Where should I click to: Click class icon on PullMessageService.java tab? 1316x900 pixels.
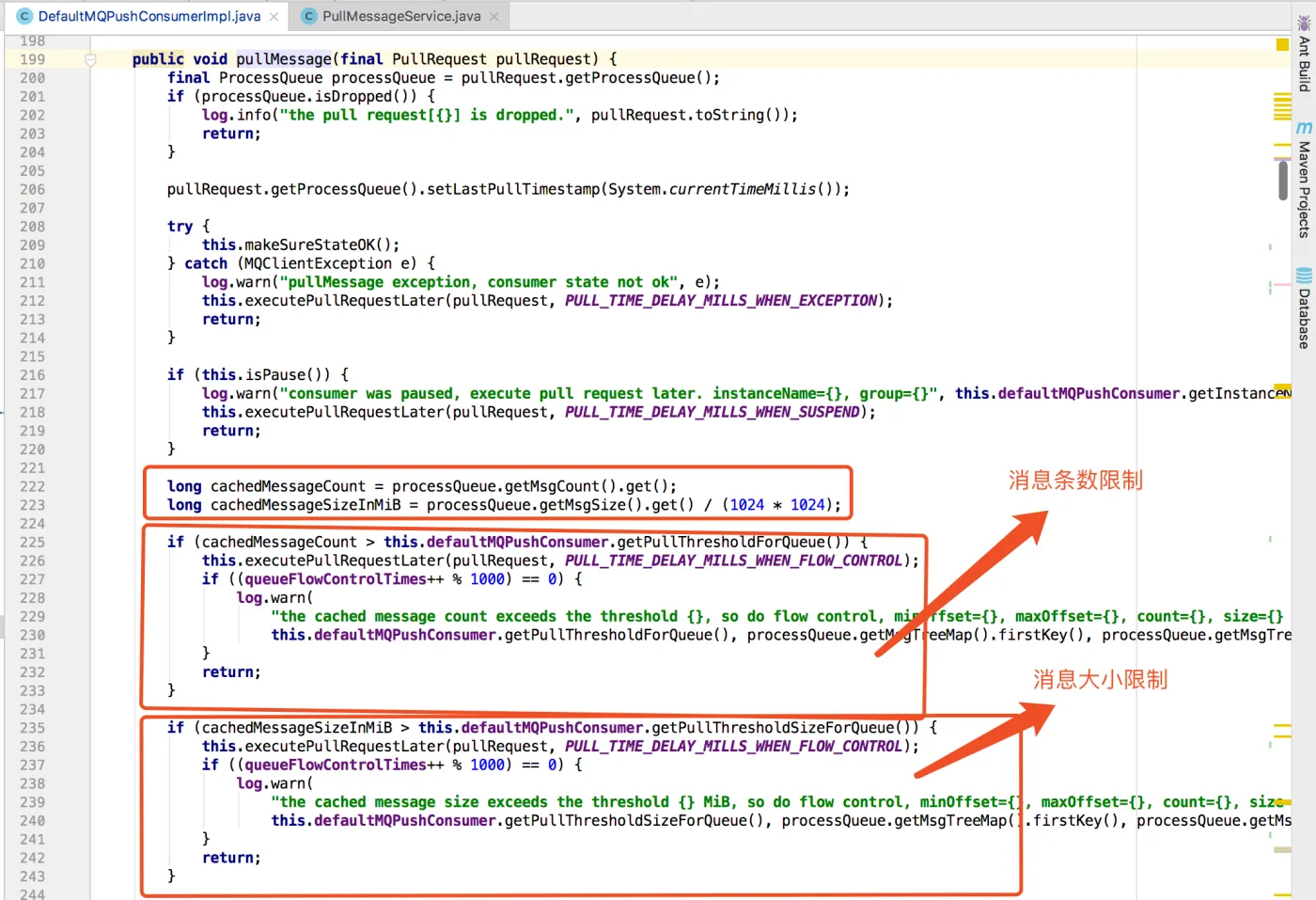308,16
